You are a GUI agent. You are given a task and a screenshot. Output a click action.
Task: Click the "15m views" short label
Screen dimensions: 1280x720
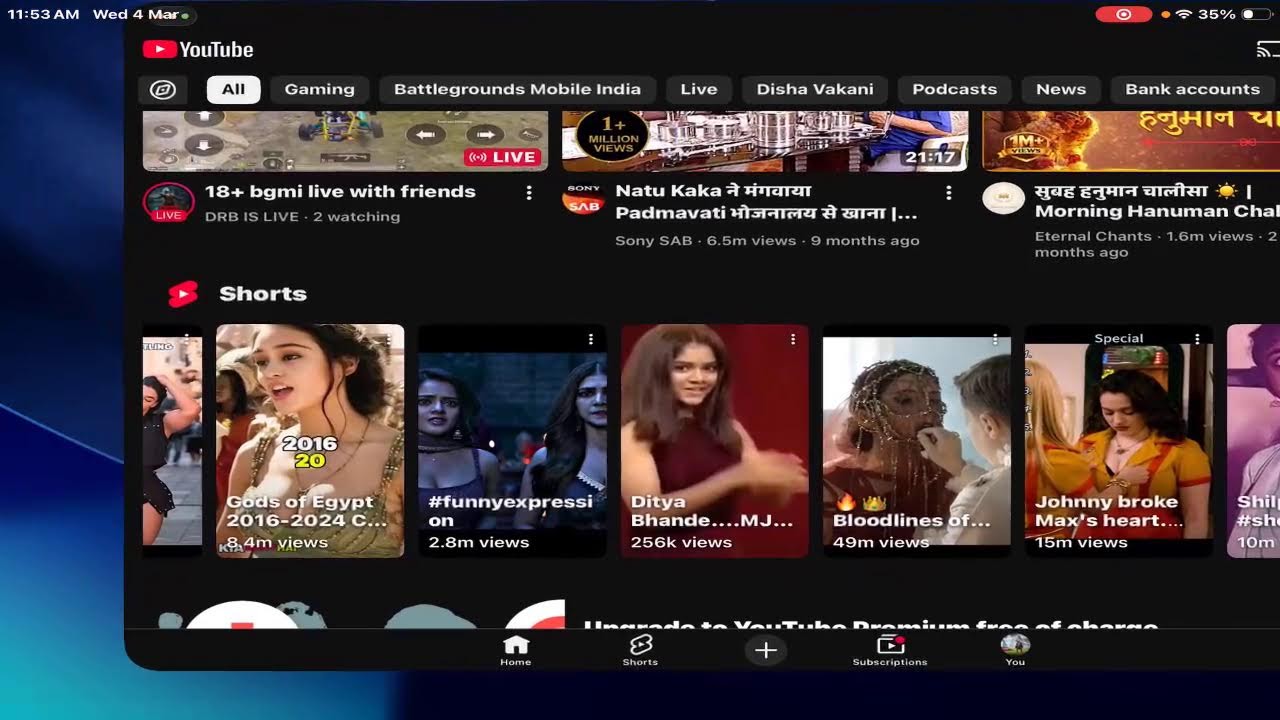click(1081, 542)
